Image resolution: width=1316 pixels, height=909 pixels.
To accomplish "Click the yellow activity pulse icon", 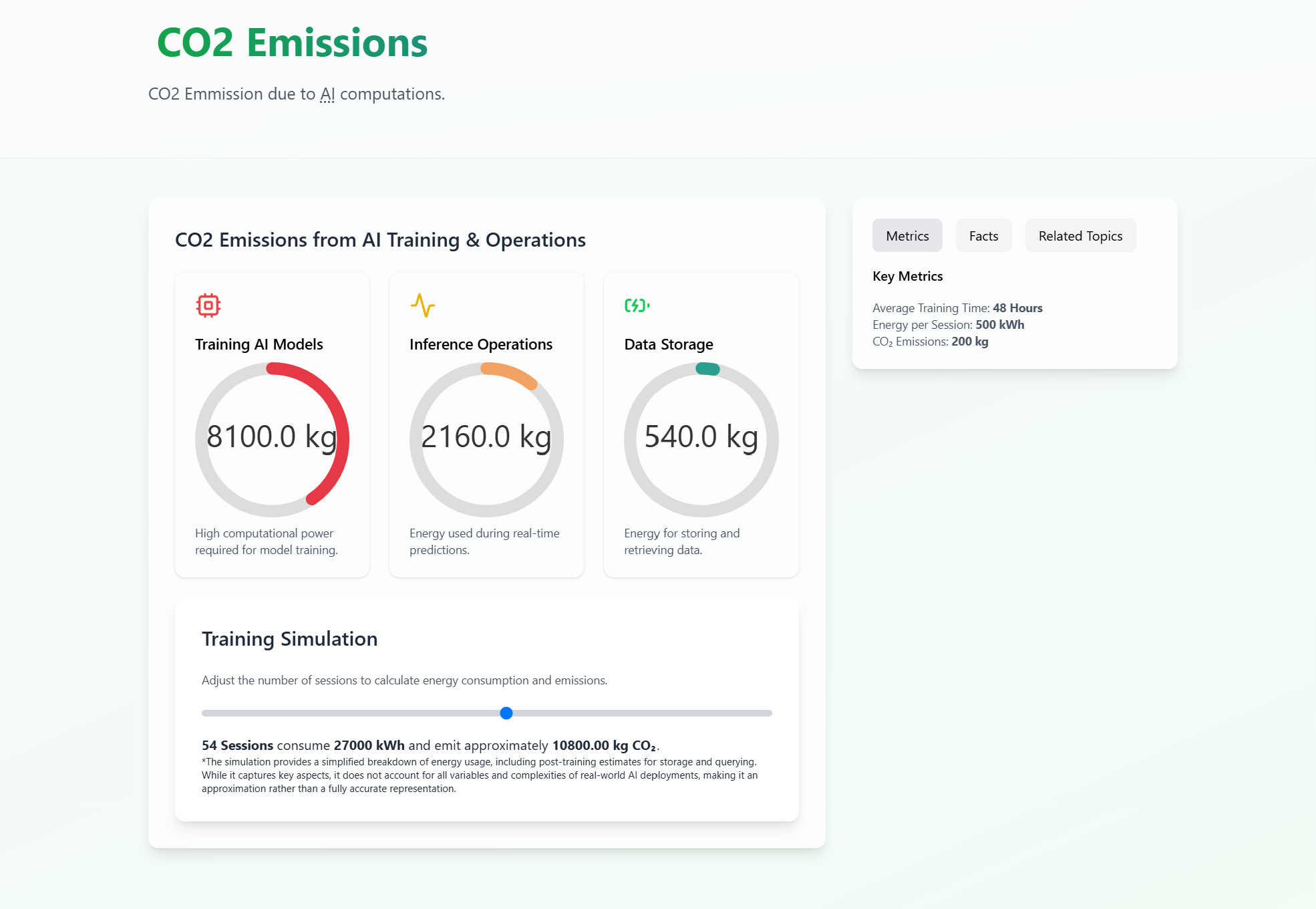I will (x=422, y=305).
